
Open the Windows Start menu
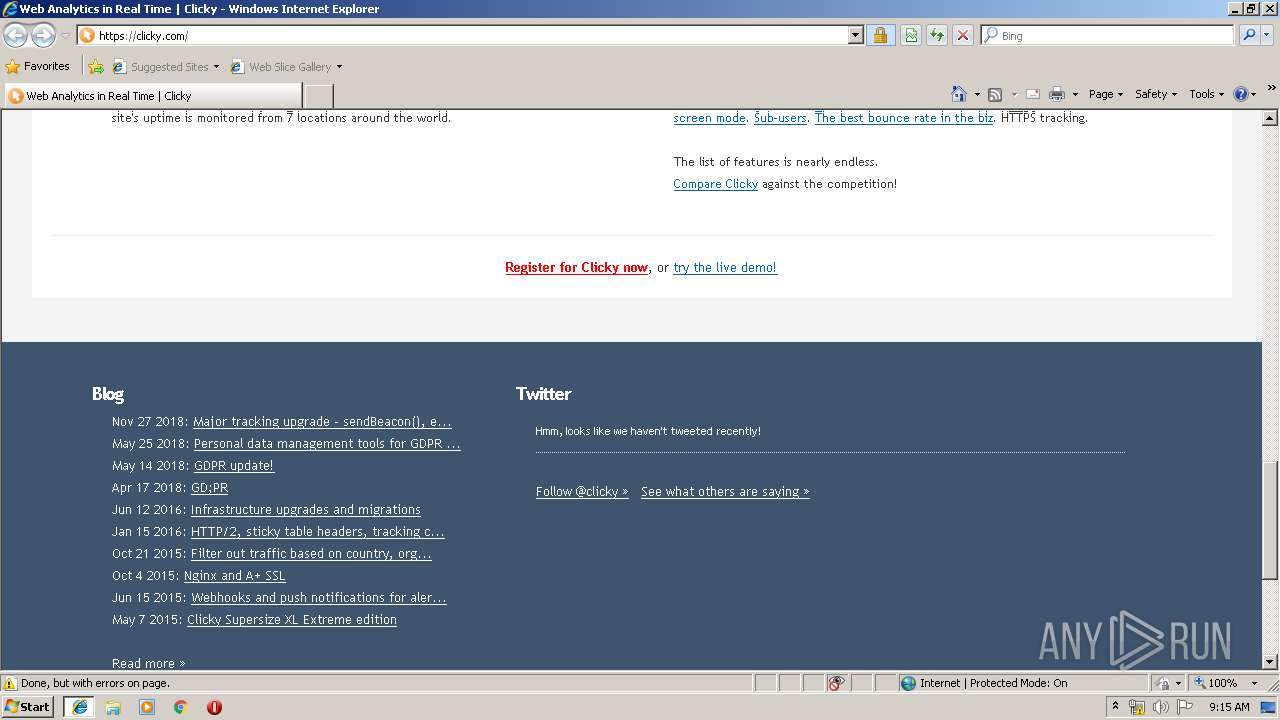pyautogui.click(x=28, y=707)
